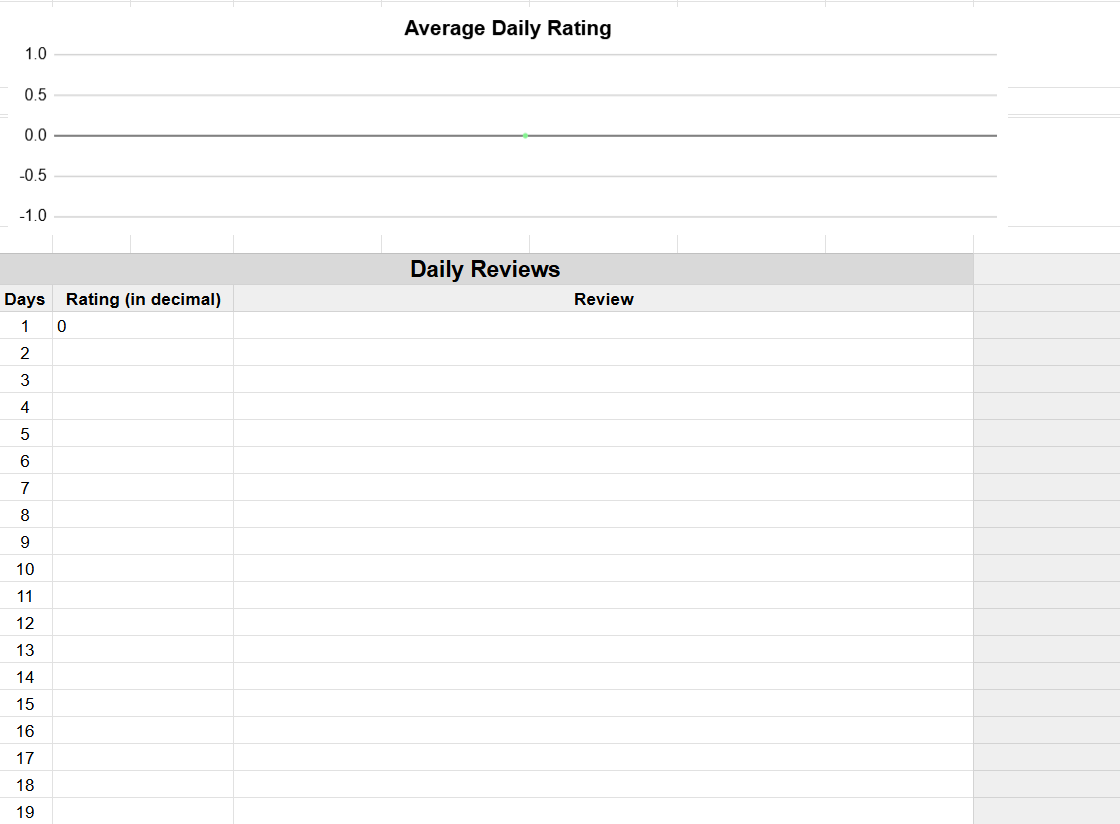
Task: Click the -0.5 axis label on the chart
Action: point(33,175)
